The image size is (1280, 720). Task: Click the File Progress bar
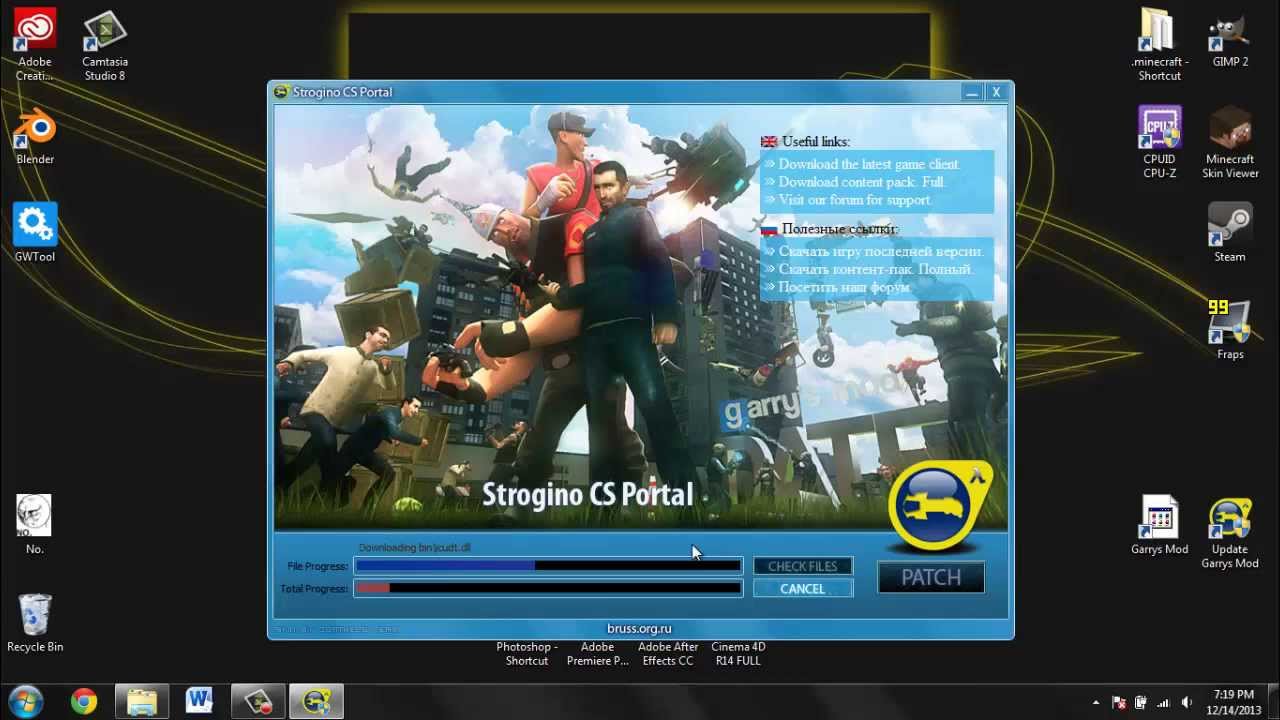(548, 566)
